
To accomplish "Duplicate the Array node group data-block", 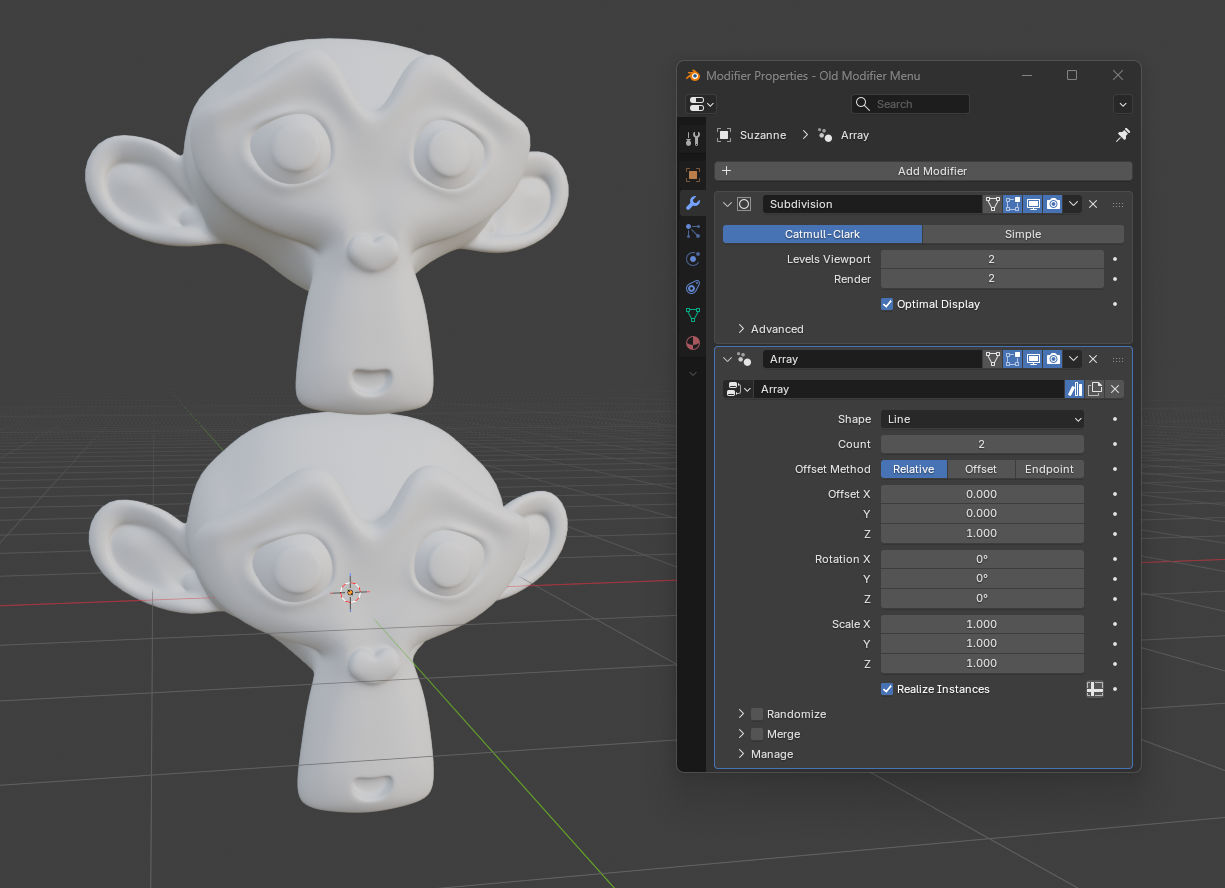I will point(1095,389).
